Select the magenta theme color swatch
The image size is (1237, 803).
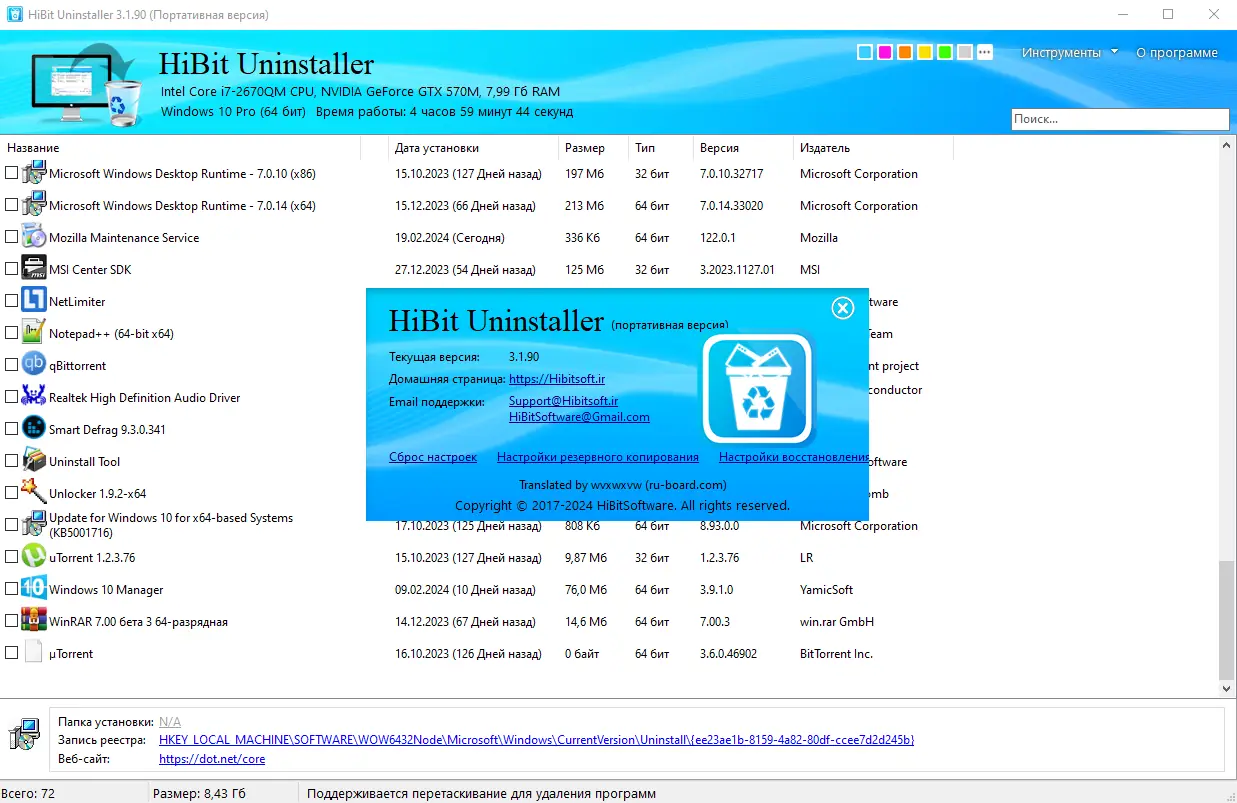click(x=885, y=52)
